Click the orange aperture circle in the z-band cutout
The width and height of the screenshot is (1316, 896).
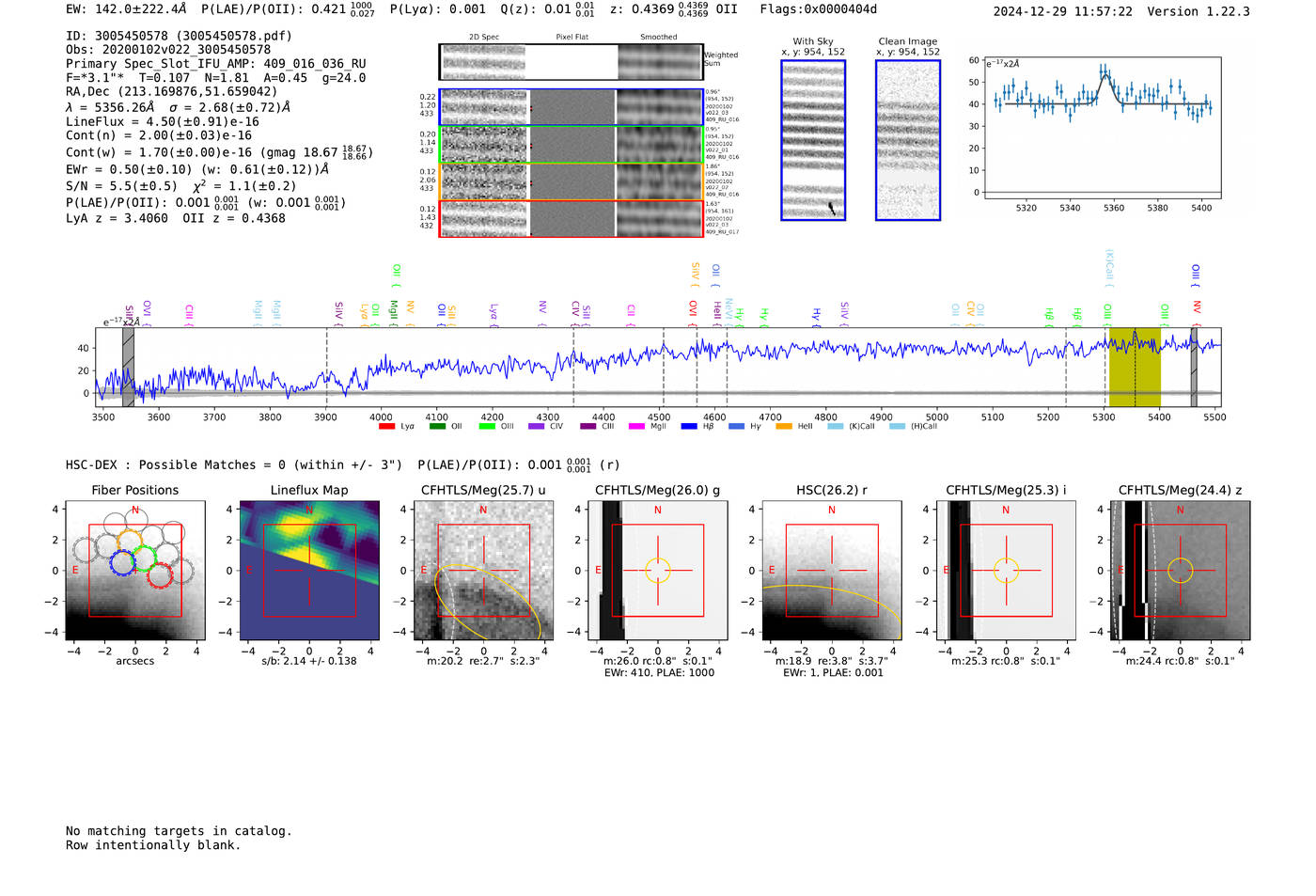[x=1181, y=571]
